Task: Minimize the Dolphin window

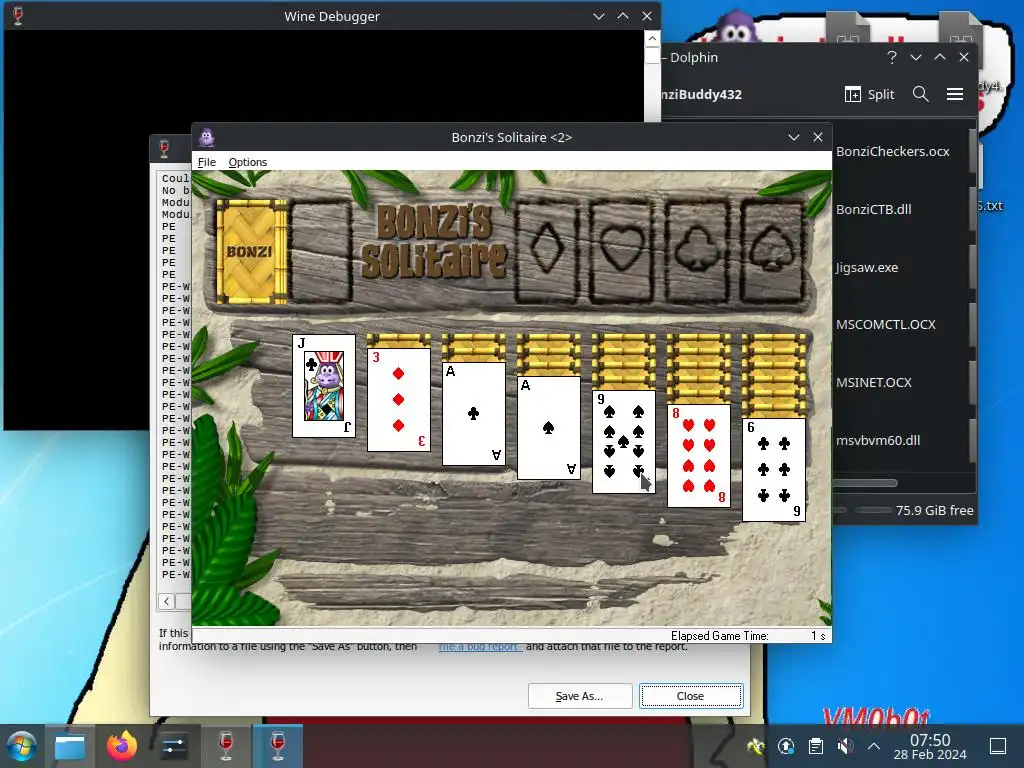Action: tap(916, 57)
